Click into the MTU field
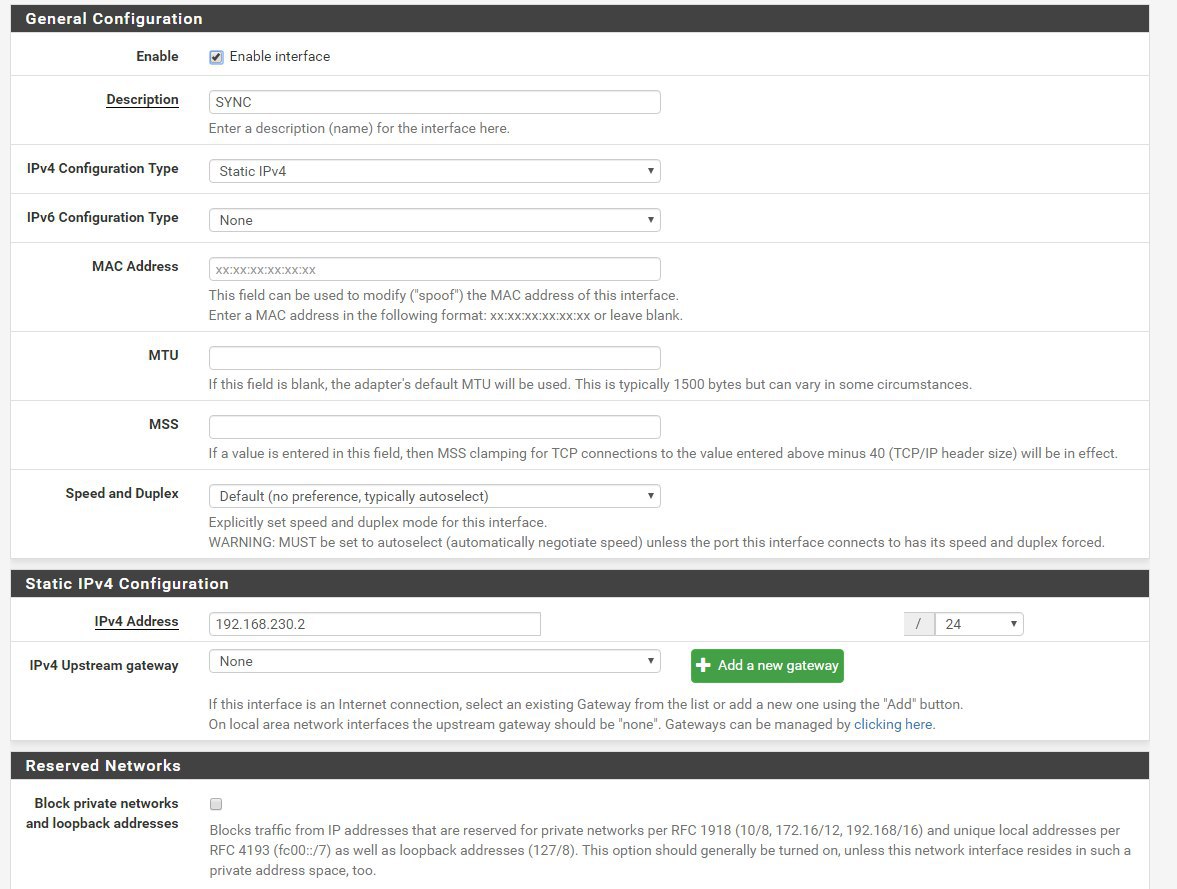The width and height of the screenshot is (1177, 889). click(x=435, y=358)
